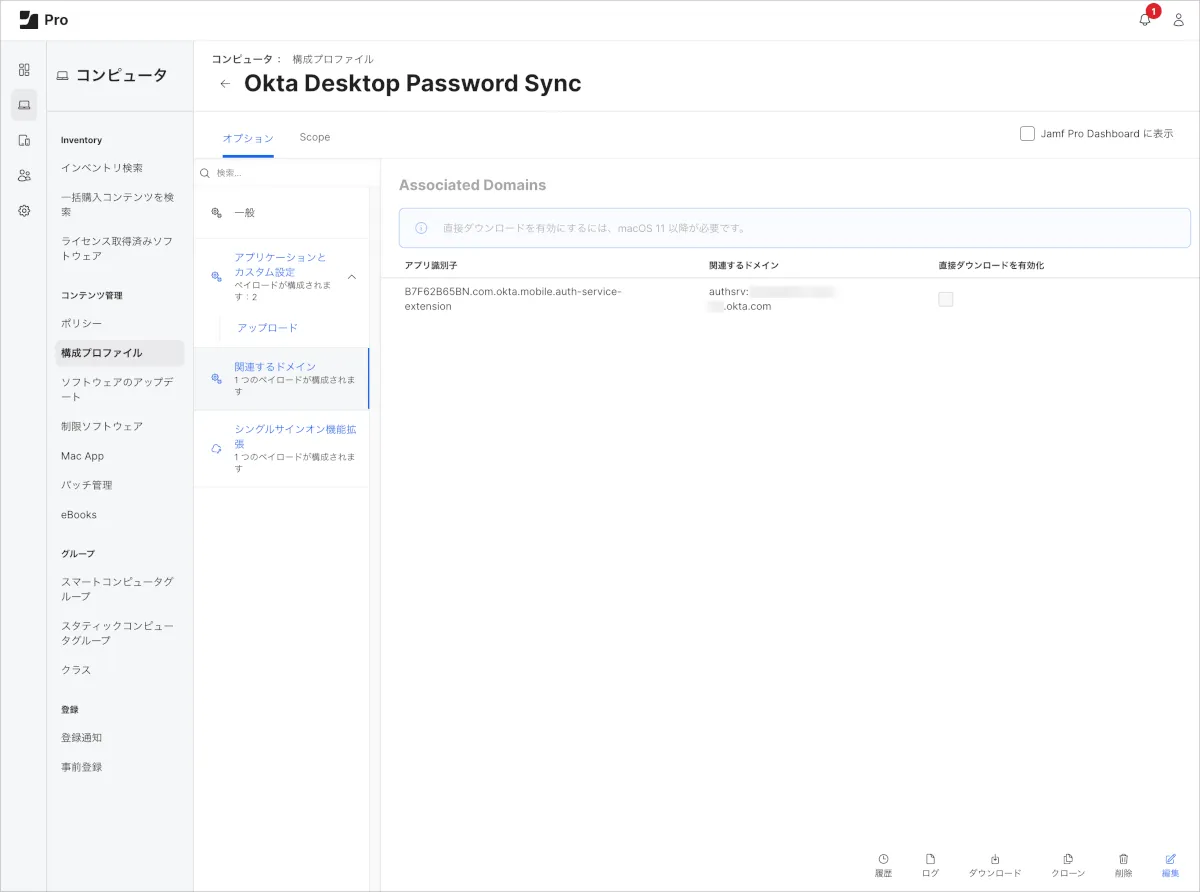Click the 削除 trash icon

tap(1123, 859)
